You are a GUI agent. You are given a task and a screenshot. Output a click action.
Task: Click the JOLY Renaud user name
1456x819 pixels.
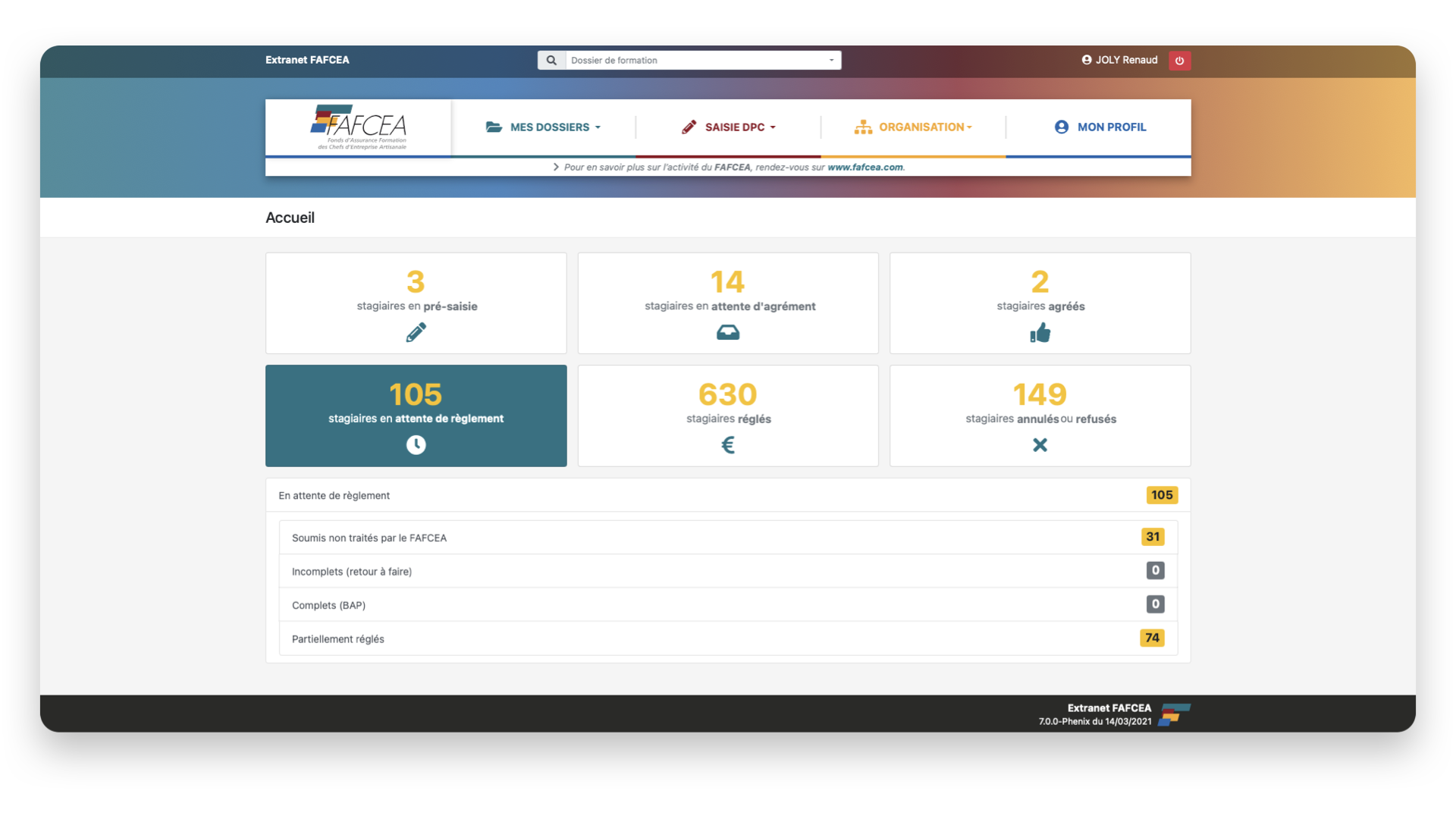point(1125,60)
